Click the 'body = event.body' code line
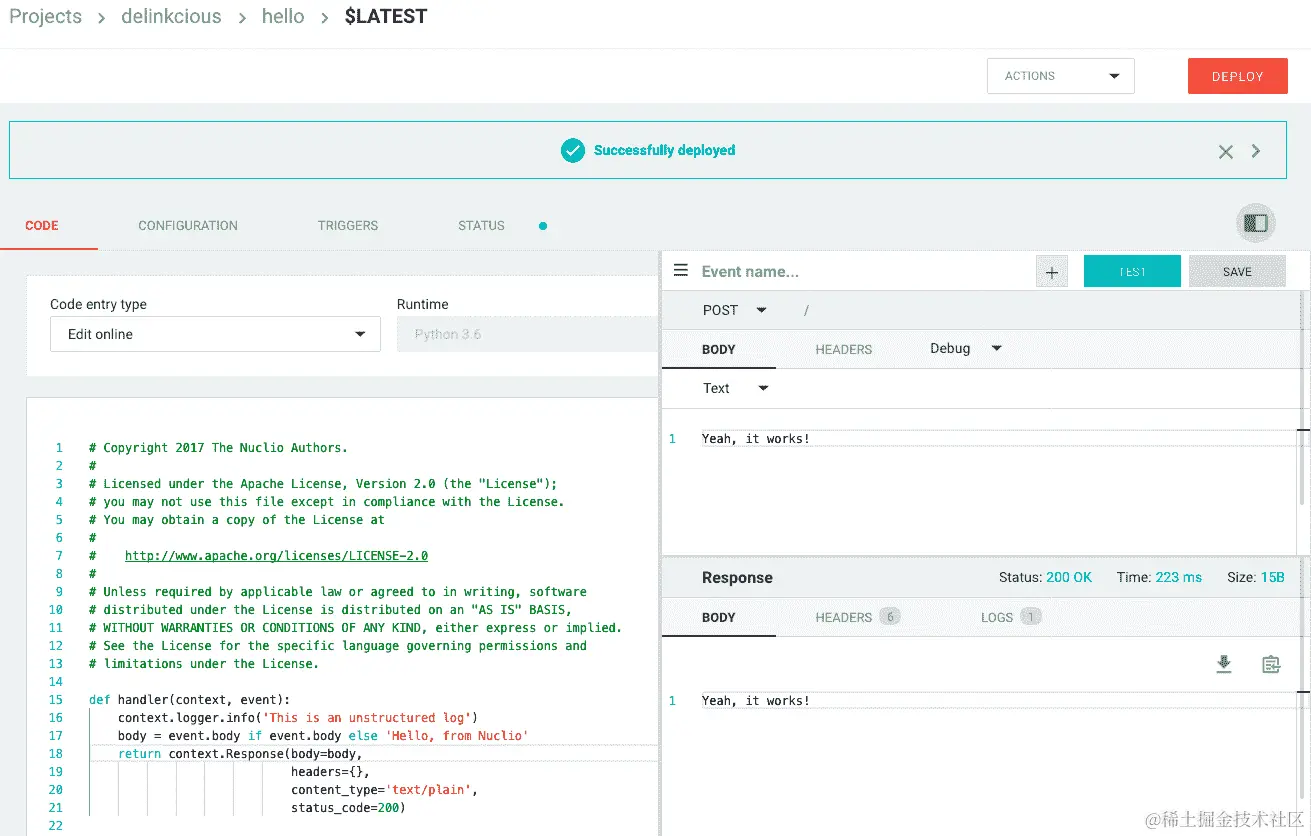1311x836 pixels. click(x=323, y=736)
